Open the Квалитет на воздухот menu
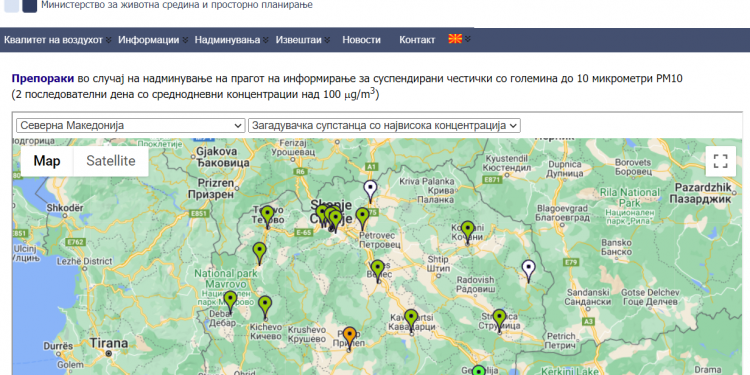The height and width of the screenshot is (375, 750). pos(57,40)
